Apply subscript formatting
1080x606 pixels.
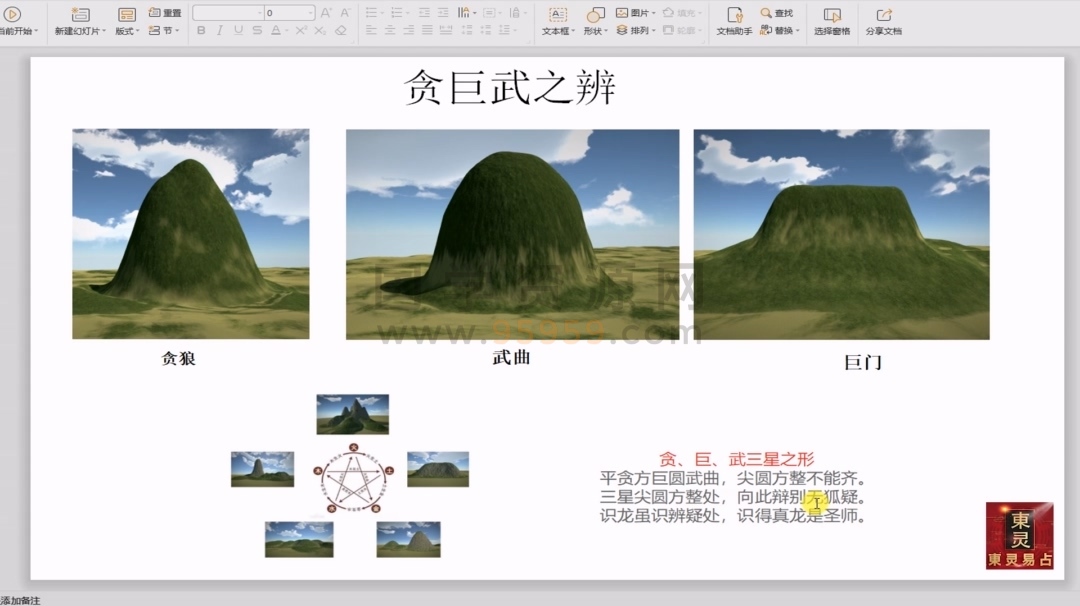tap(320, 30)
